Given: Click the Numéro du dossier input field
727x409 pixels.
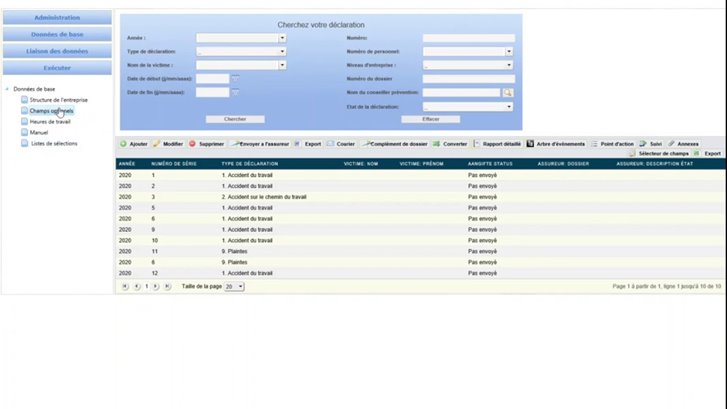Looking at the screenshot, I should click(468, 78).
